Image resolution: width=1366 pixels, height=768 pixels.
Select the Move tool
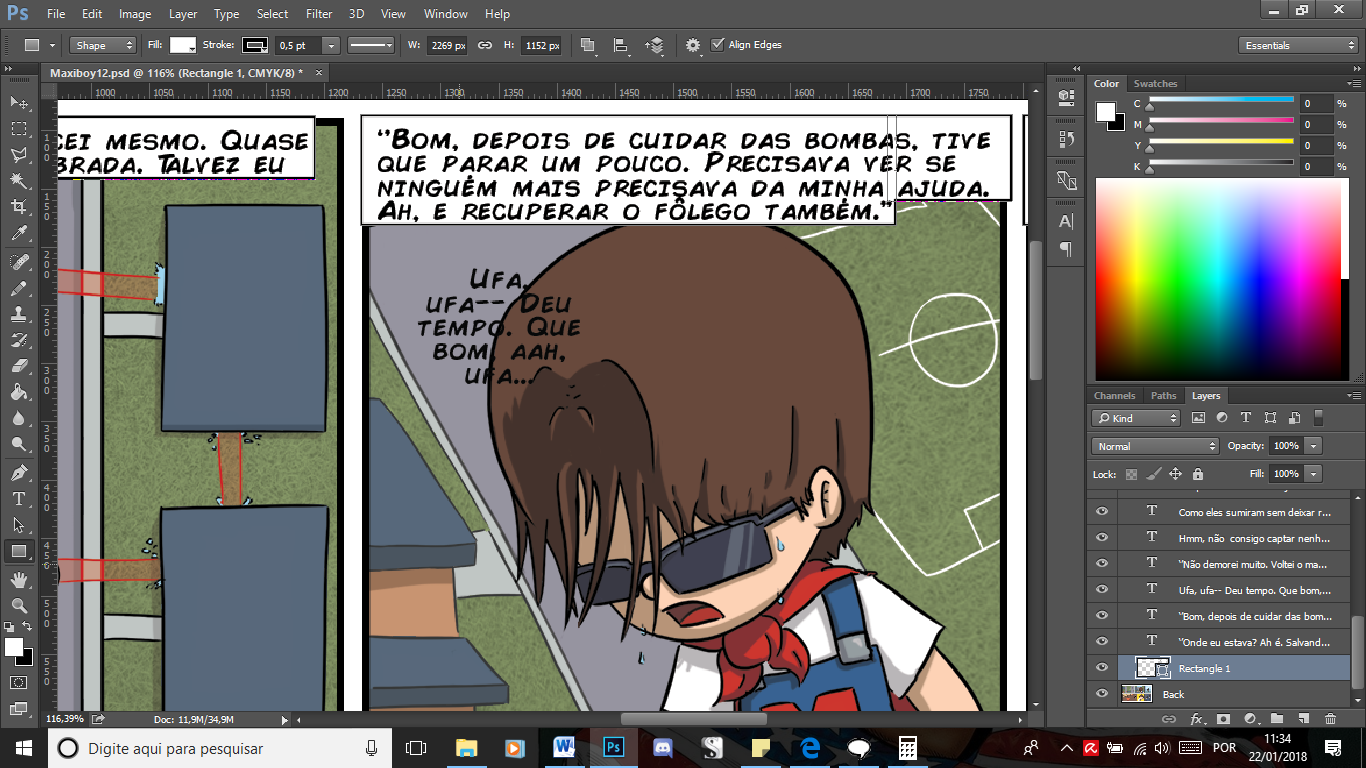pos(19,103)
